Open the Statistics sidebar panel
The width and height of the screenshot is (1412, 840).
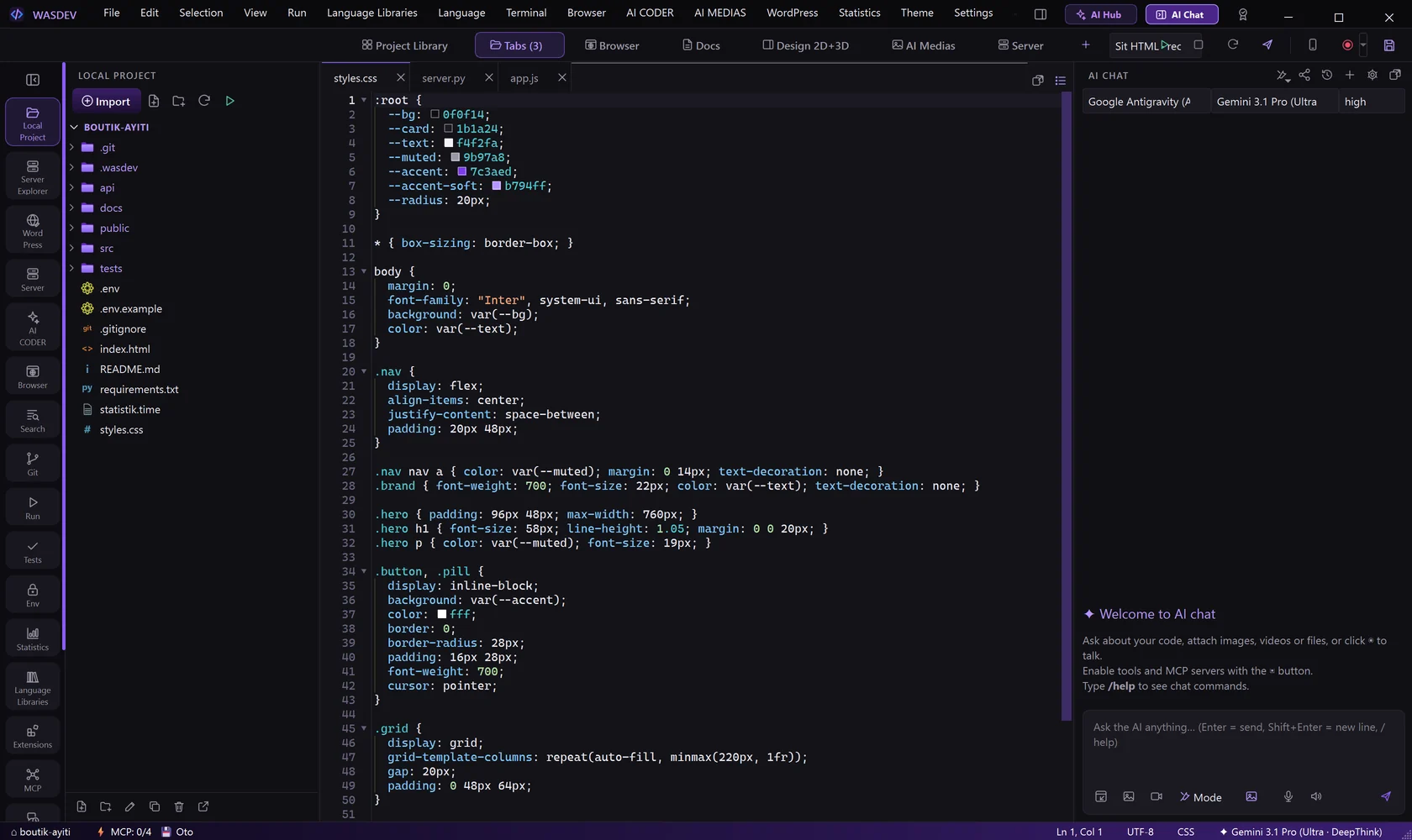pyautogui.click(x=33, y=638)
